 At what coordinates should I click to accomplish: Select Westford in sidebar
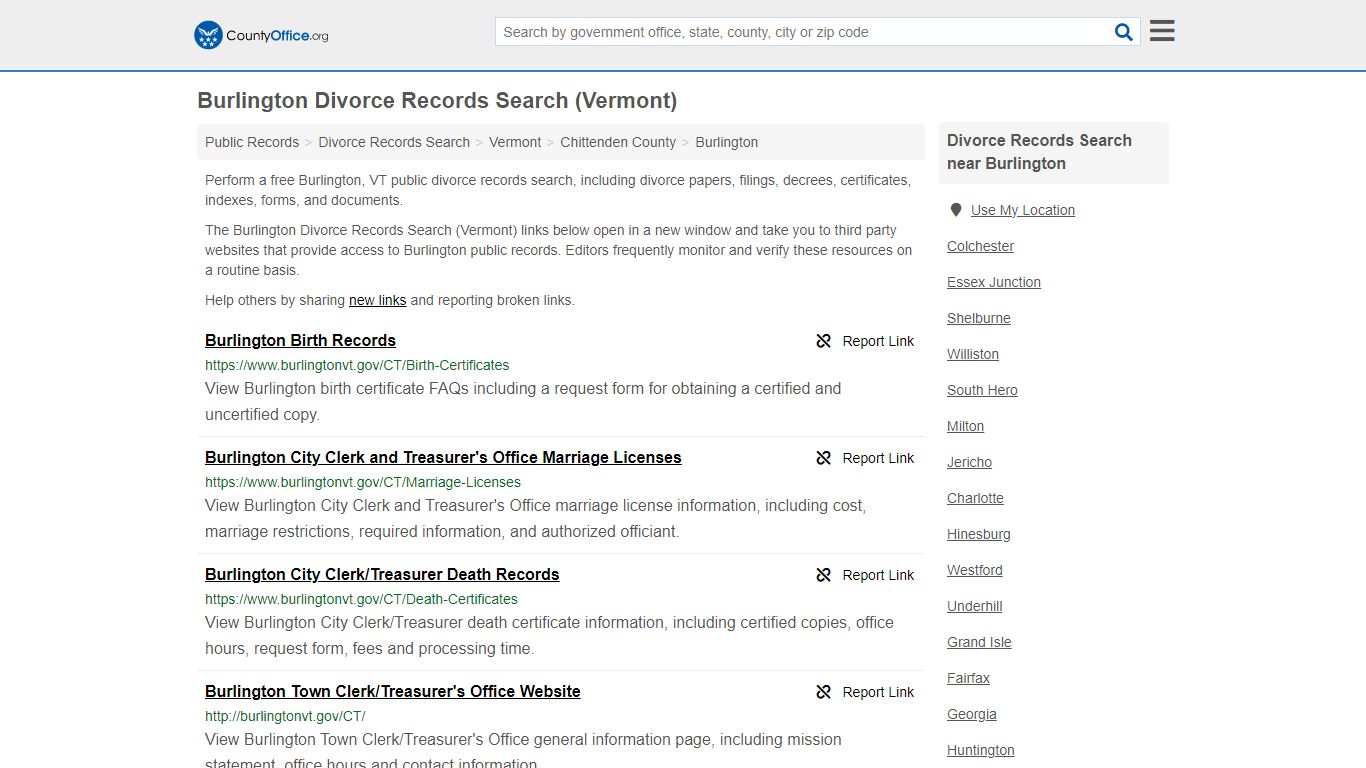coord(975,570)
